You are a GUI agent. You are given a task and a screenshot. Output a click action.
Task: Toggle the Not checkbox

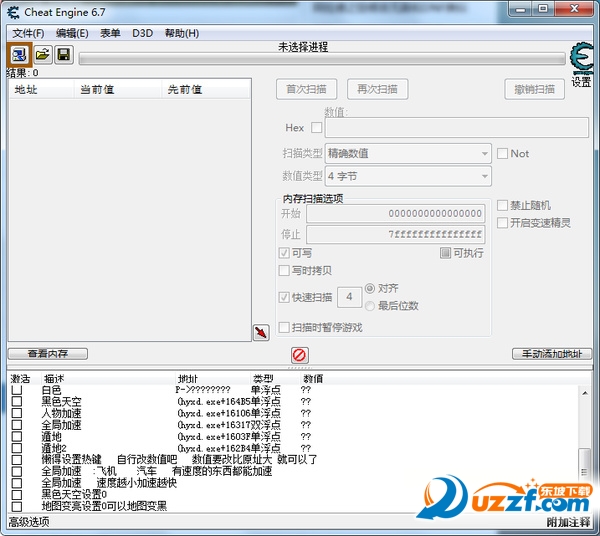coord(502,153)
